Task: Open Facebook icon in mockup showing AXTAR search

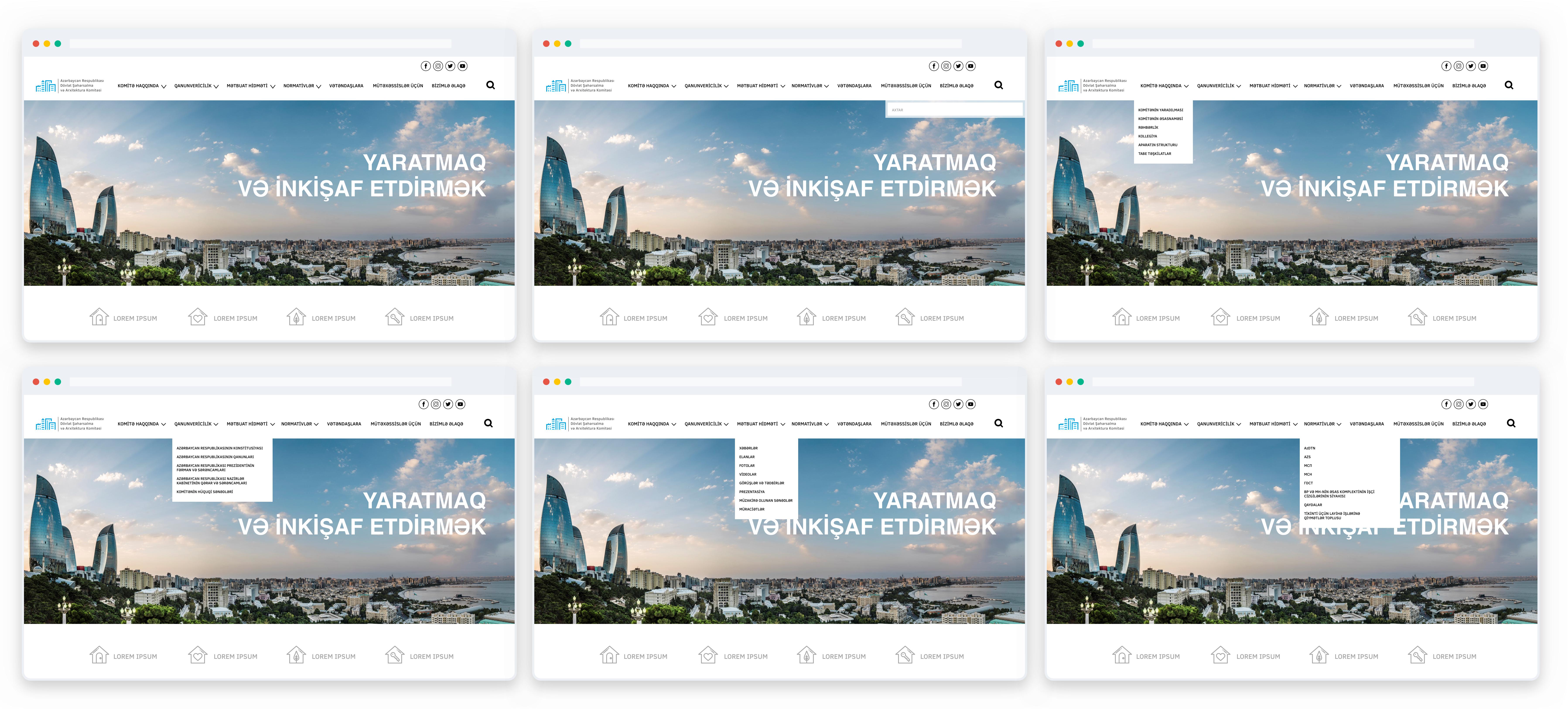Action: [x=934, y=66]
